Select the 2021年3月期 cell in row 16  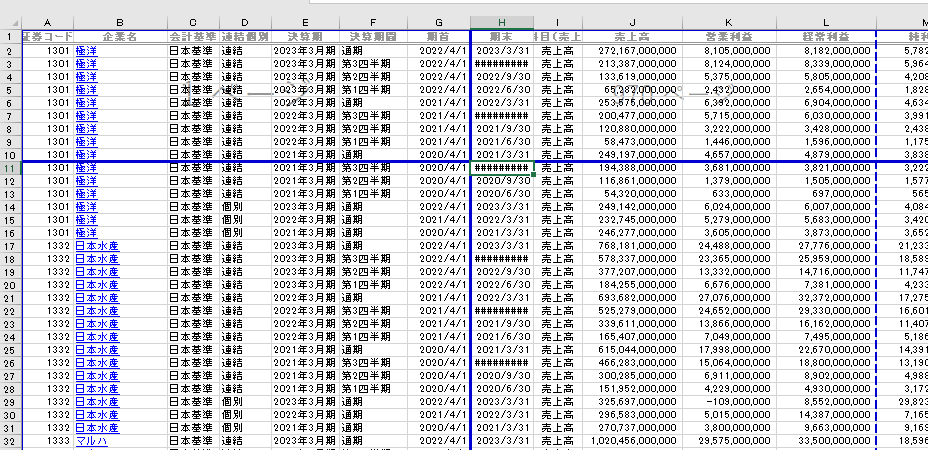tap(305, 233)
